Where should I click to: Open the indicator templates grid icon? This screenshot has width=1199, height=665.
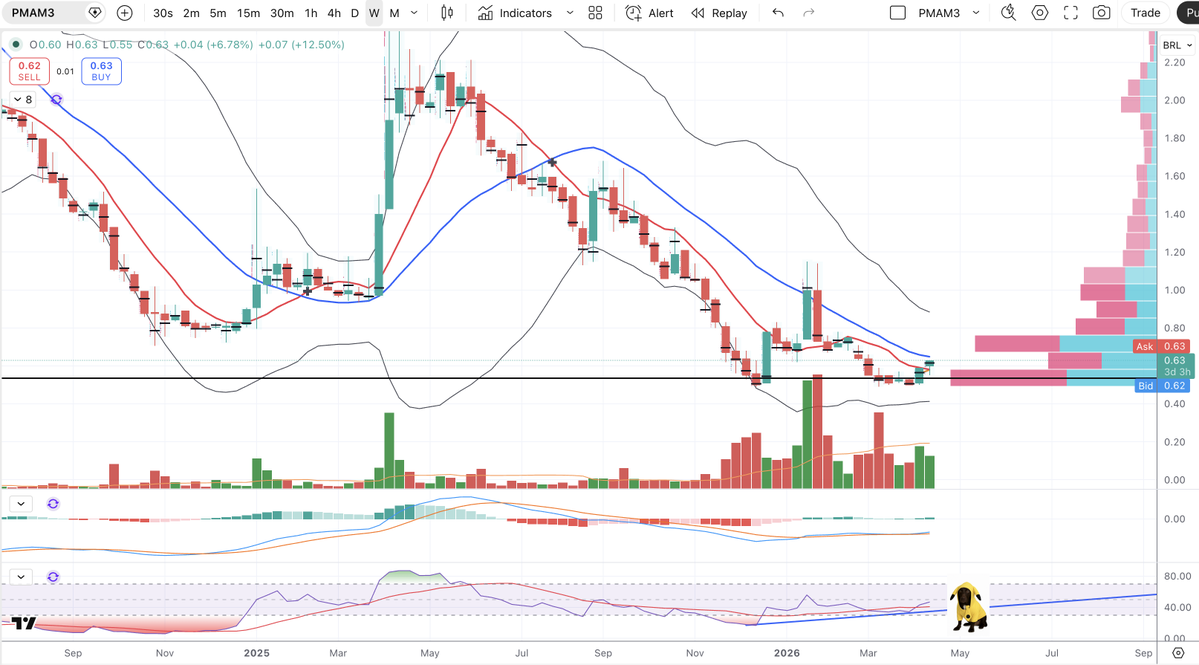pyautogui.click(x=596, y=13)
